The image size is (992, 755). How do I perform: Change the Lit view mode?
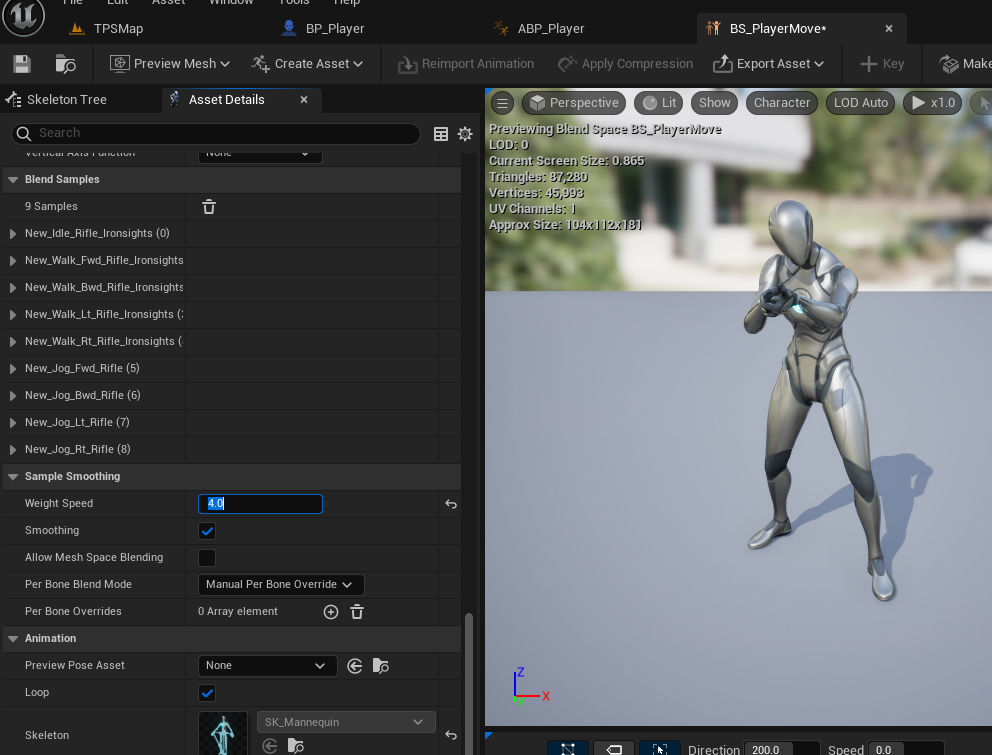click(658, 103)
